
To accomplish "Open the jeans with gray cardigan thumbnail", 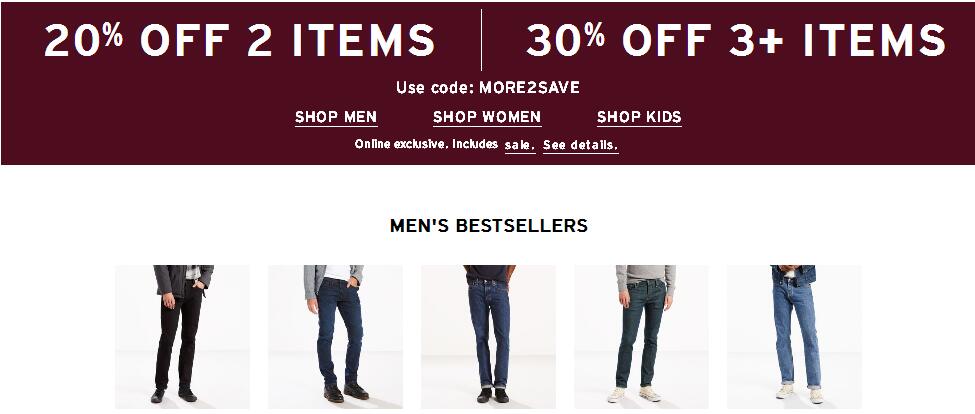I will click(335, 336).
